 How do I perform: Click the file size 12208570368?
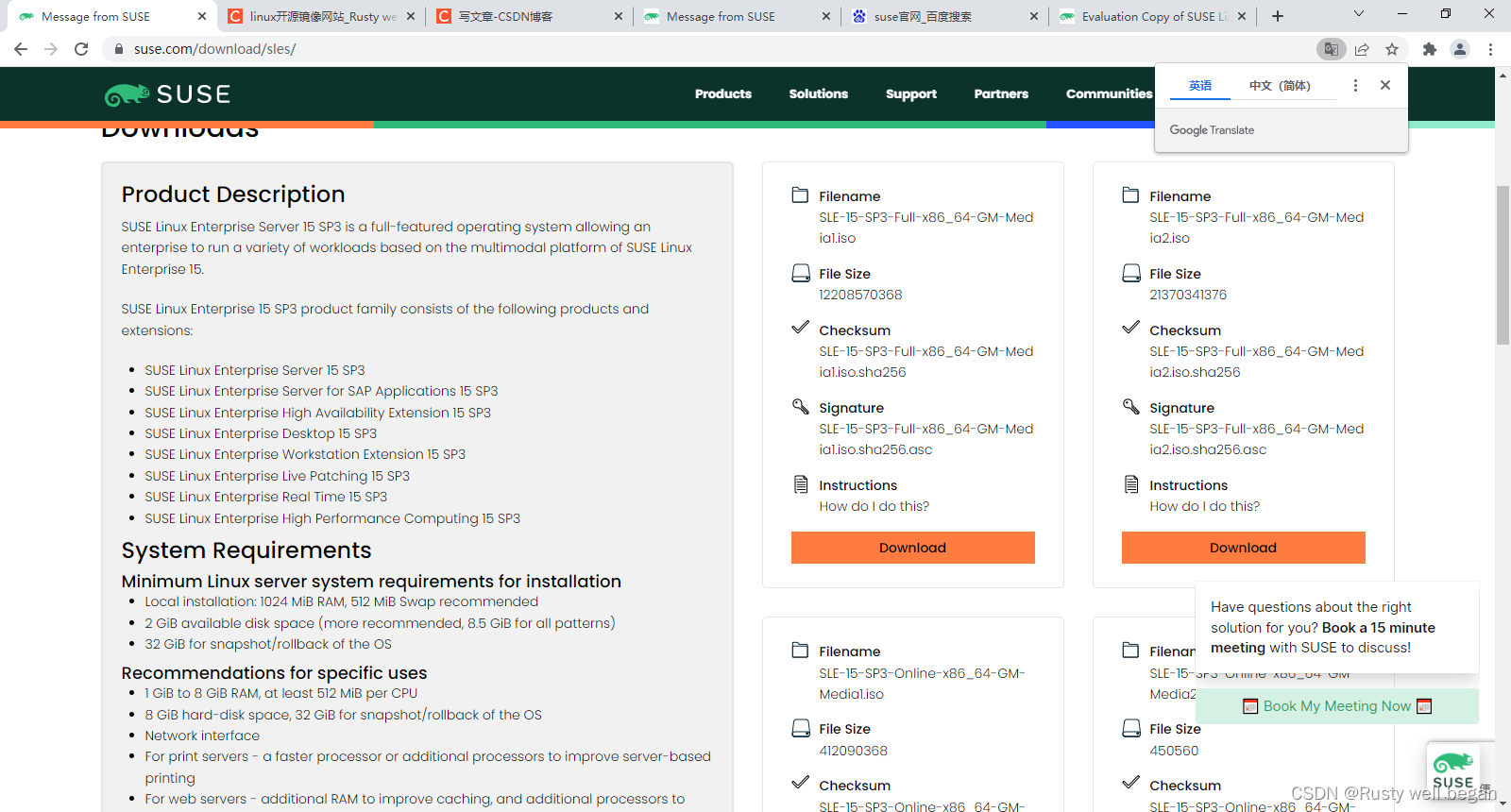click(860, 295)
